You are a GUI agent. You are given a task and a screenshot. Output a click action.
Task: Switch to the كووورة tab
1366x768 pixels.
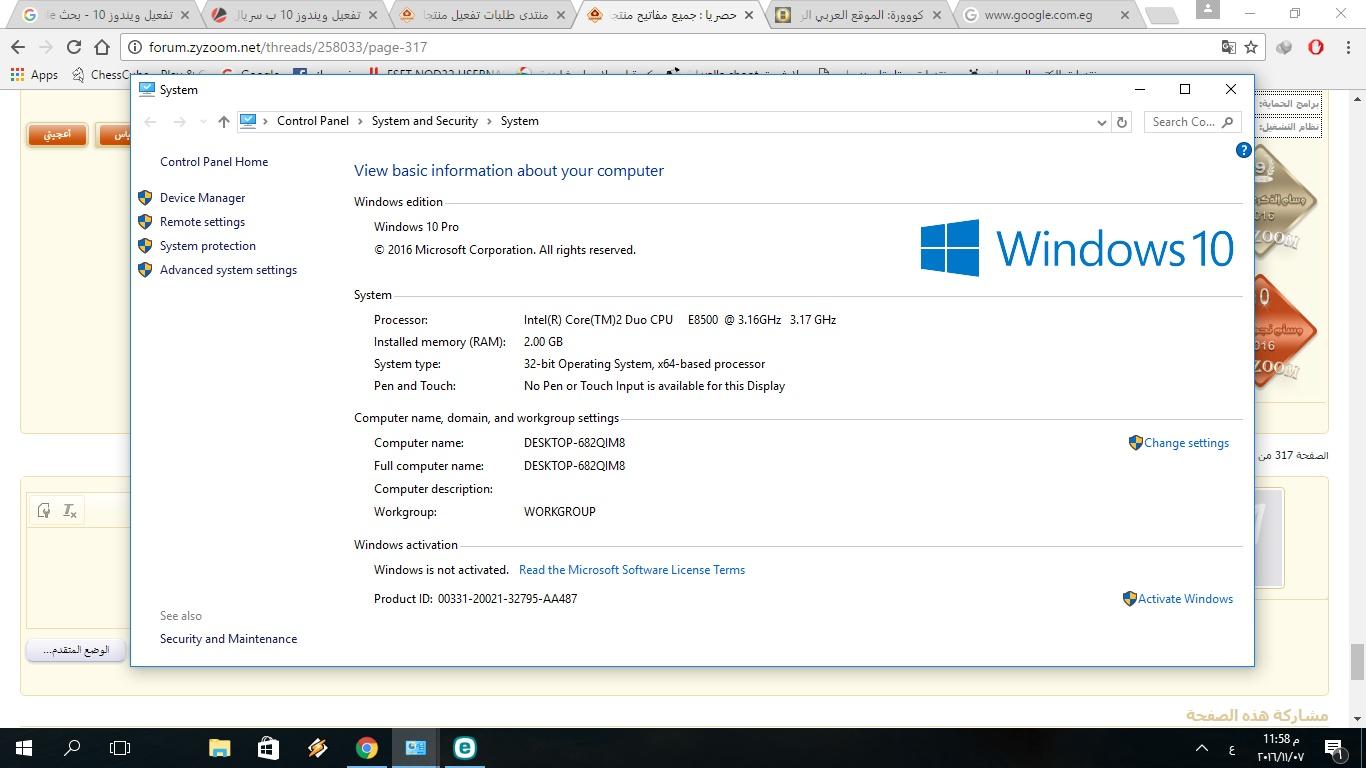(857, 15)
